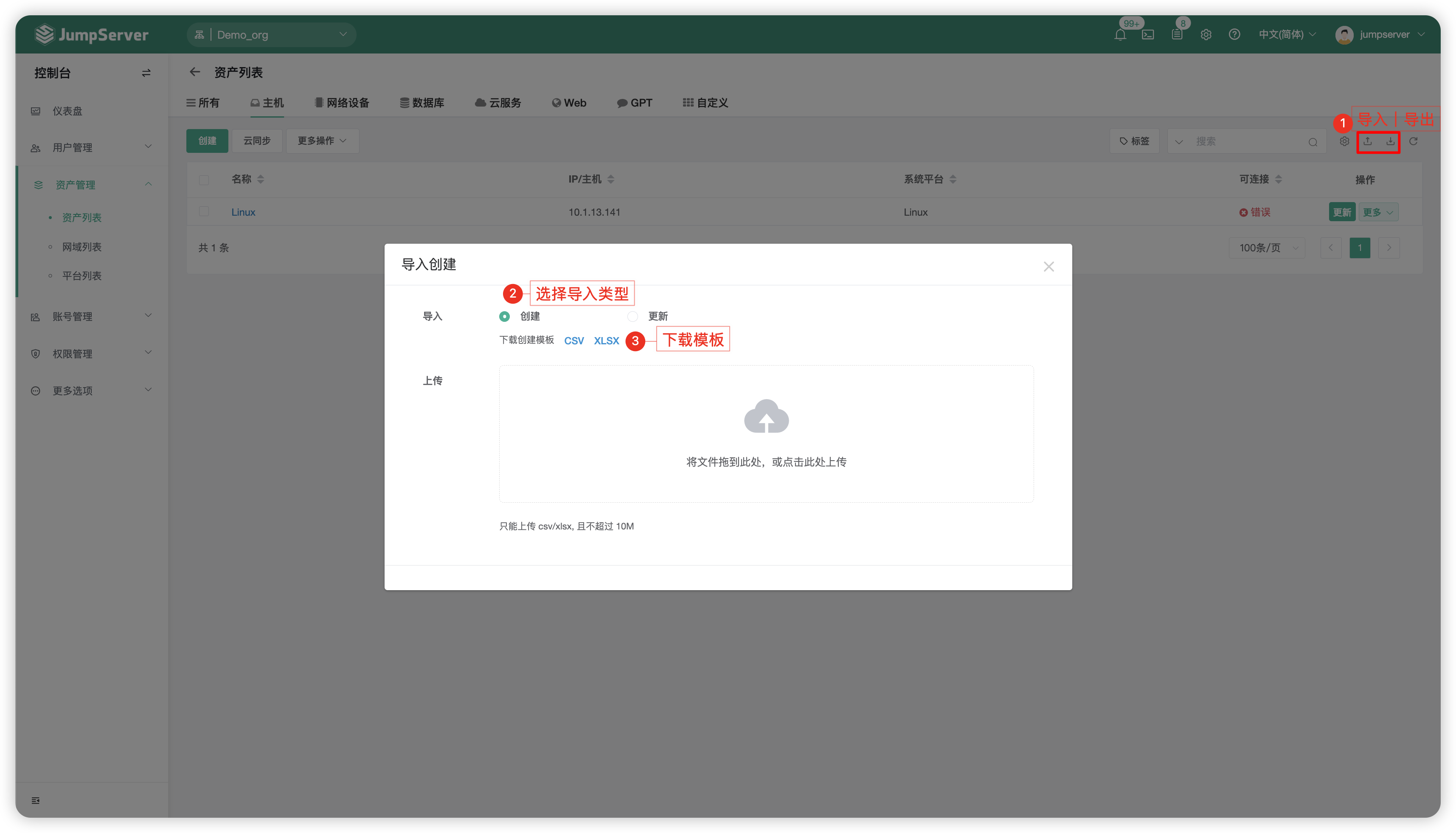The image size is (1456, 833).
Task: Select the 更新 import radio button
Action: [632, 316]
